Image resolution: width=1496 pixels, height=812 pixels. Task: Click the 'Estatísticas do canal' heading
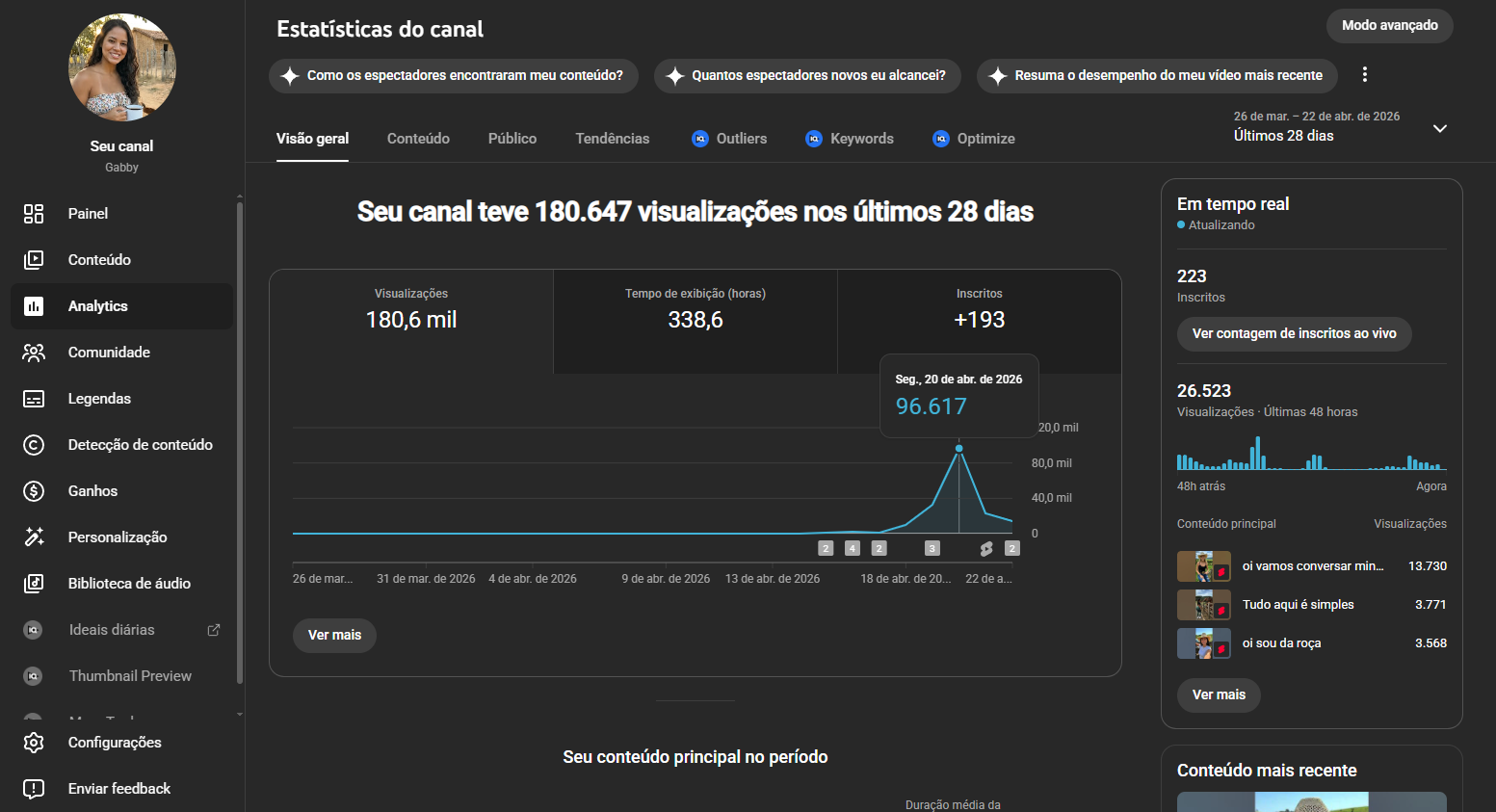pyautogui.click(x=381, y=29)
